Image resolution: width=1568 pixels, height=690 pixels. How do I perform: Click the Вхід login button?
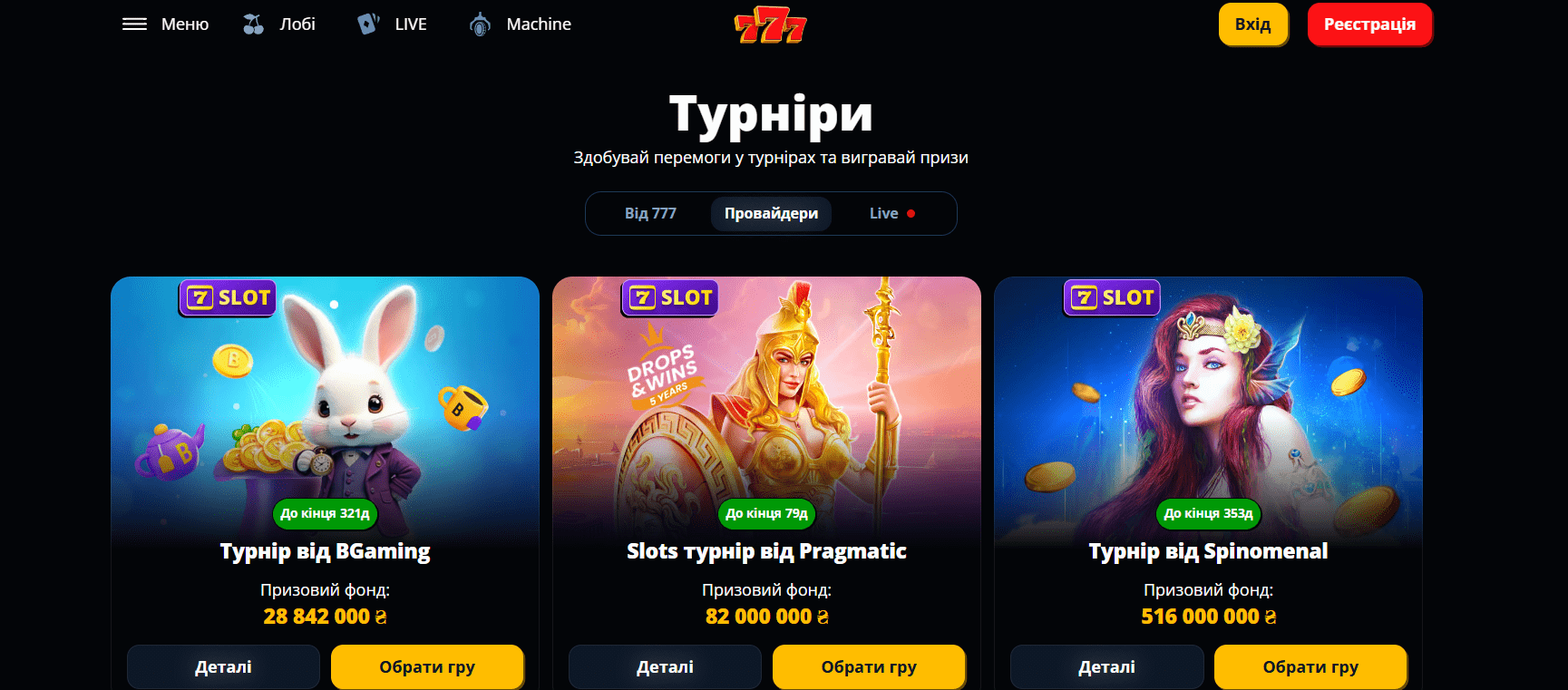point(1252,24)
